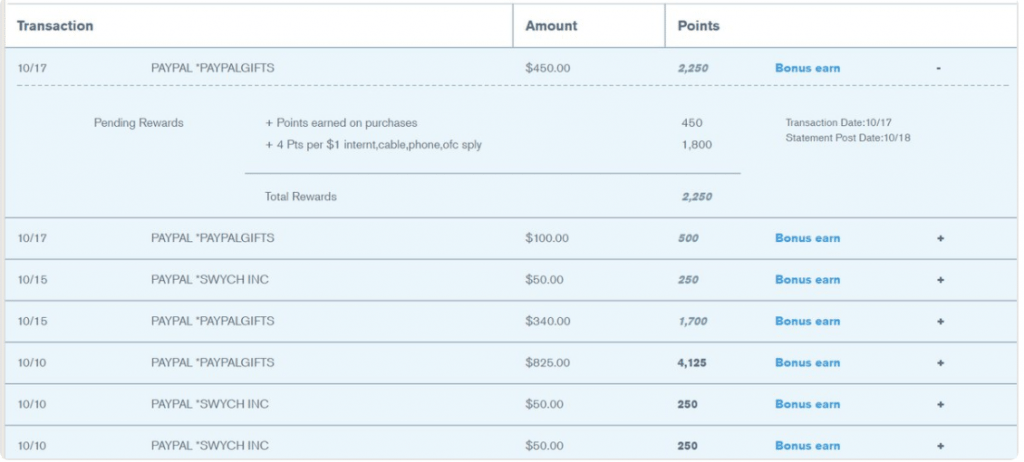This screenshot has height=462, width=1024.
Task: Click 'Transaction Date:10/17' text
Action: click(839, 123)
